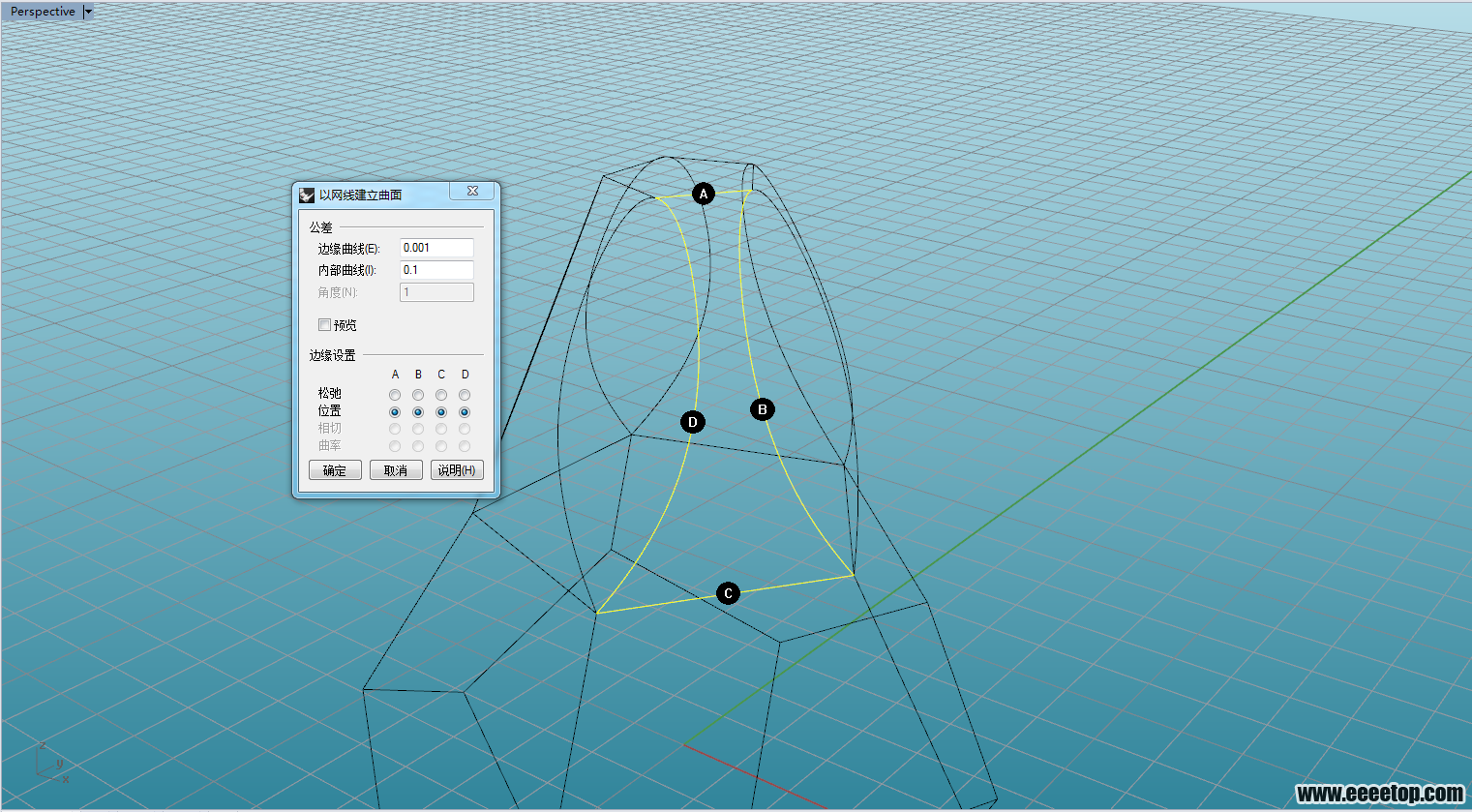Viewport: 1472px width, 812px height.
Task: Open the Perspective viewport dropdown arrow
Action: pos(88,12)
